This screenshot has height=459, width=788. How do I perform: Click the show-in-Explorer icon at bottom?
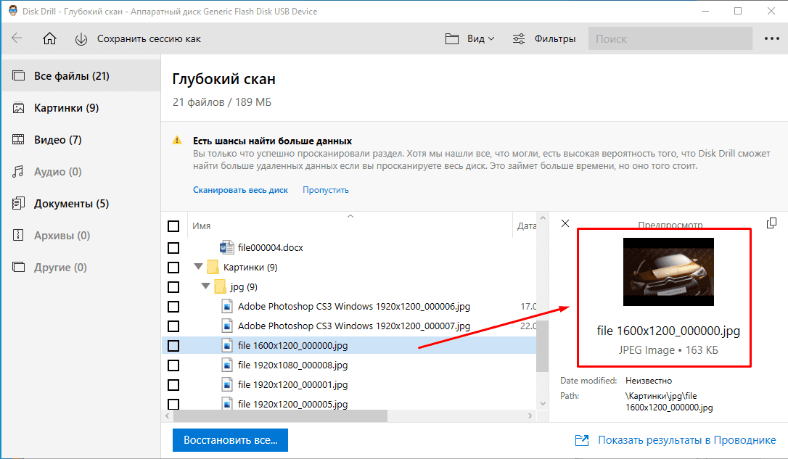coord(581,440)
